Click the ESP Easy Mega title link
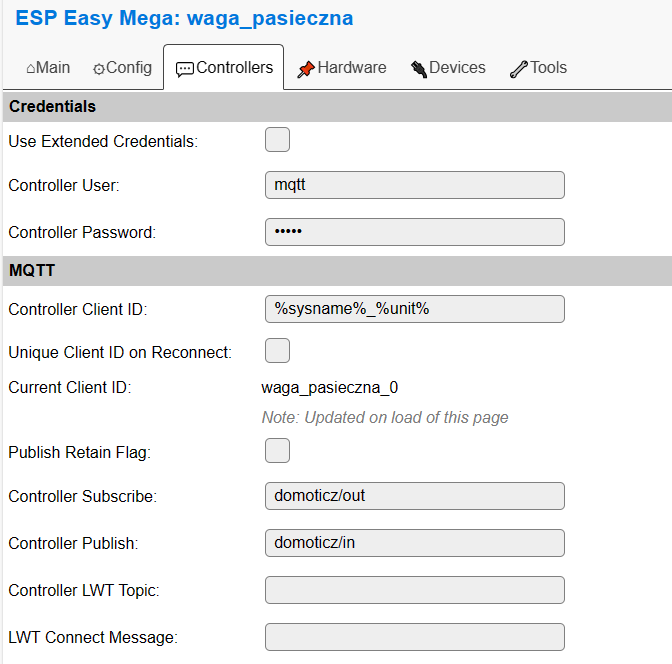This screenshot has height=664, width=672. tap(184, 18)
